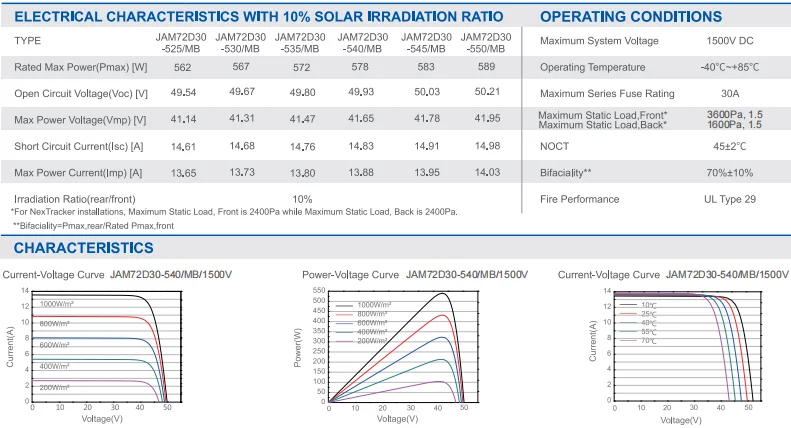
Task: Click the 'Open Circuit Voltage(Voc) [V]' row label
Action: (81, 93)
